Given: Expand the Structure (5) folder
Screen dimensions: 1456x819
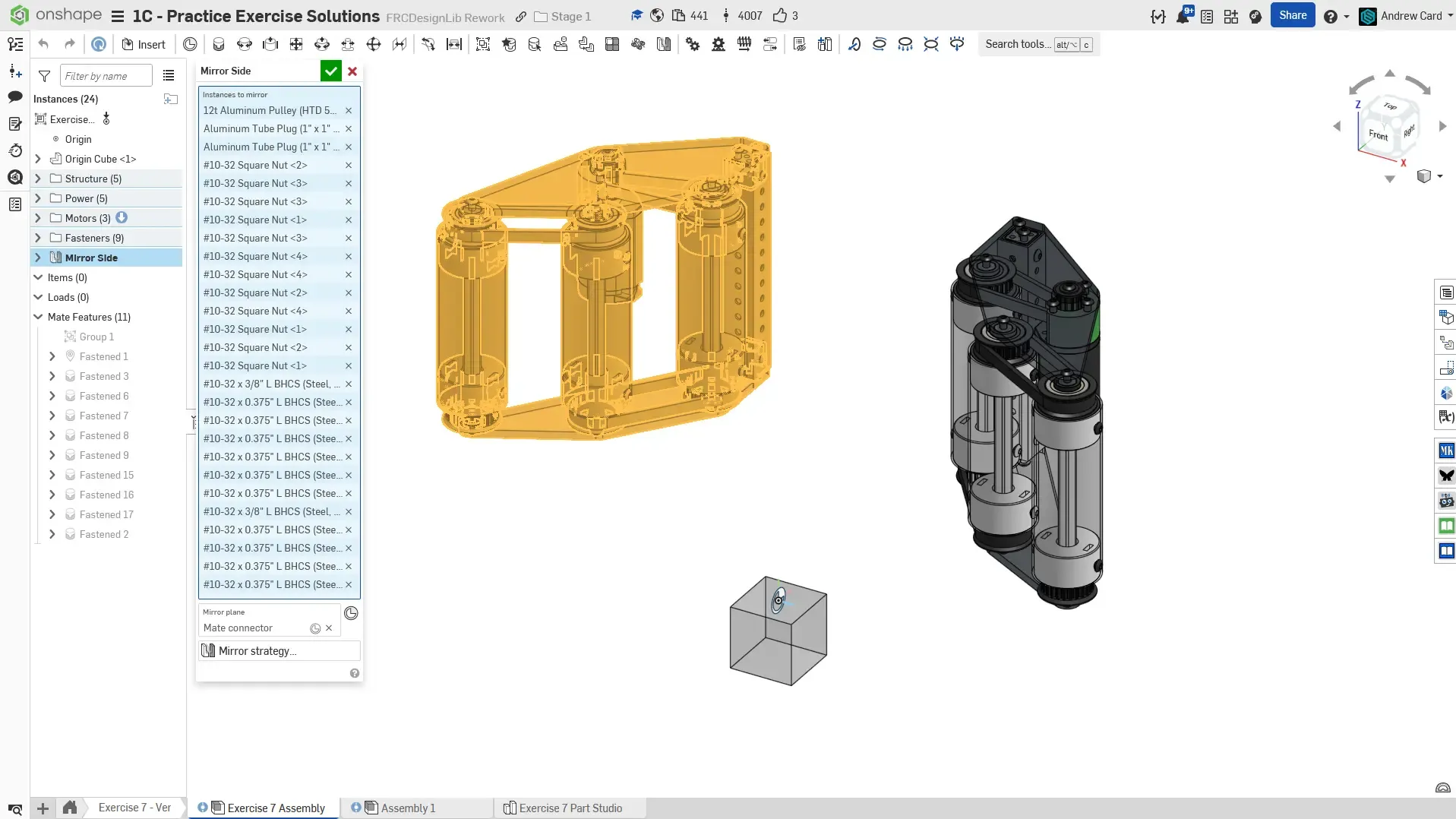Looking at the screenshot, I should tap(38, 179).
